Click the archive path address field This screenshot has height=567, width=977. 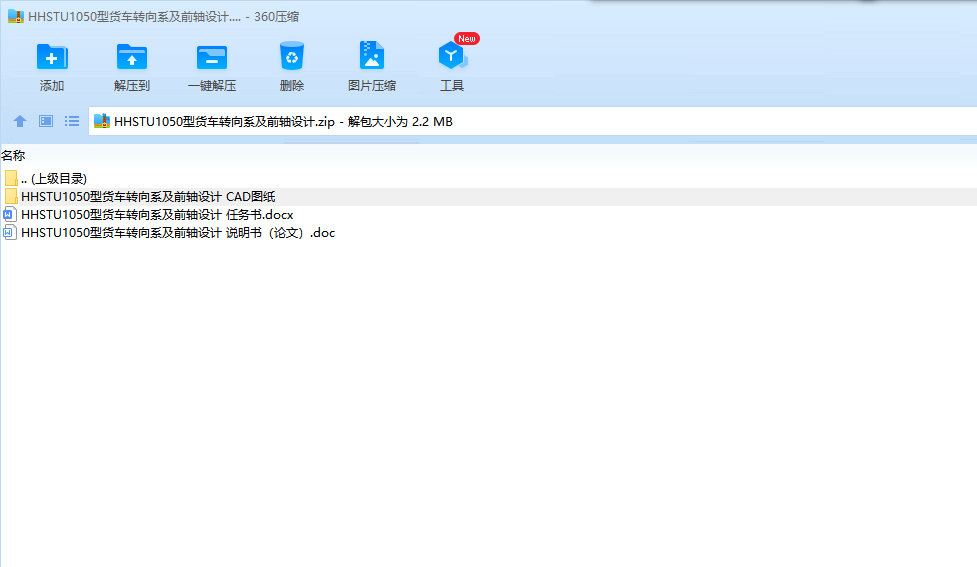[533, 122]
